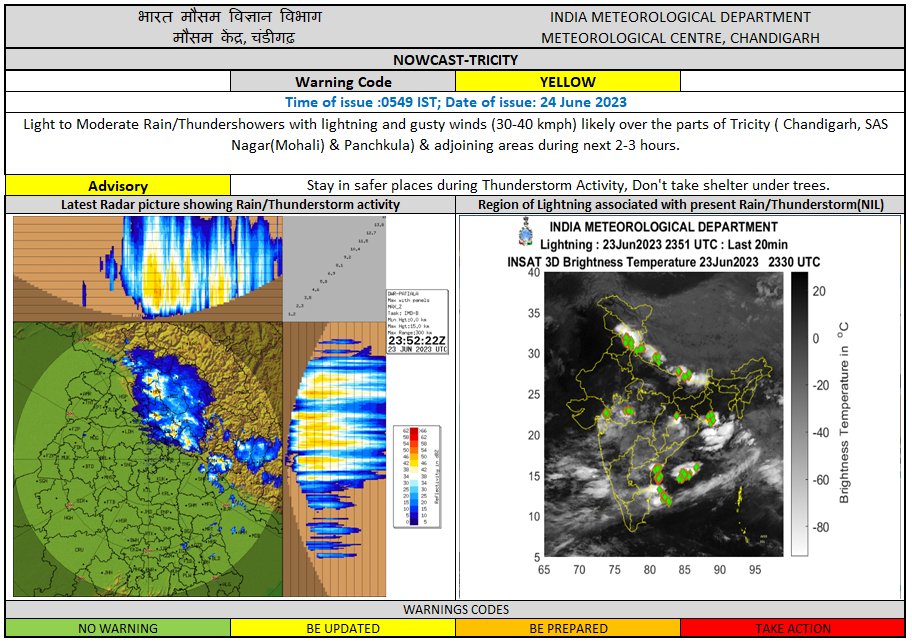Click the Advisory label cell

pyautogui.click(x=118, y=186)
